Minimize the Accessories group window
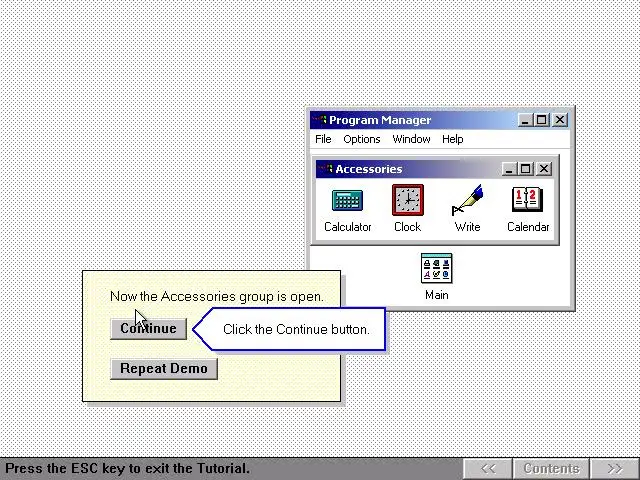This screenshot has width=640, height=480. (x=509, y=169)
